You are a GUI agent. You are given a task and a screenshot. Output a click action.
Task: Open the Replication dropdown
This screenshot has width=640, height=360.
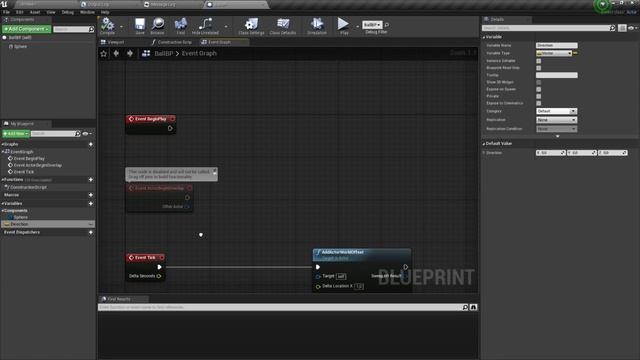click(x=556, y=120)
